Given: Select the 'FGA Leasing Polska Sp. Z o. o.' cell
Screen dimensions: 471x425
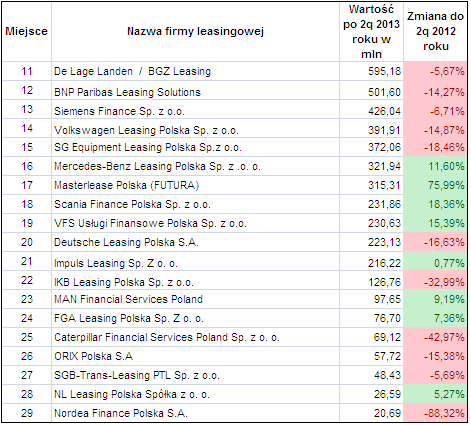Looking at the screenshot, I should coord(195,318).
